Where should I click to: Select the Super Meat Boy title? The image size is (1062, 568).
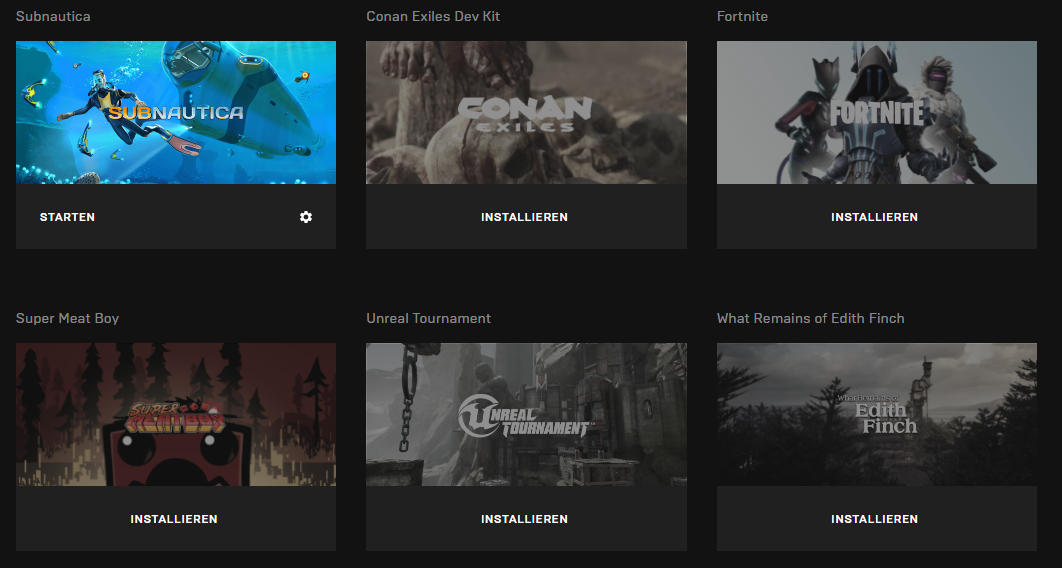[x=67, y=318]
